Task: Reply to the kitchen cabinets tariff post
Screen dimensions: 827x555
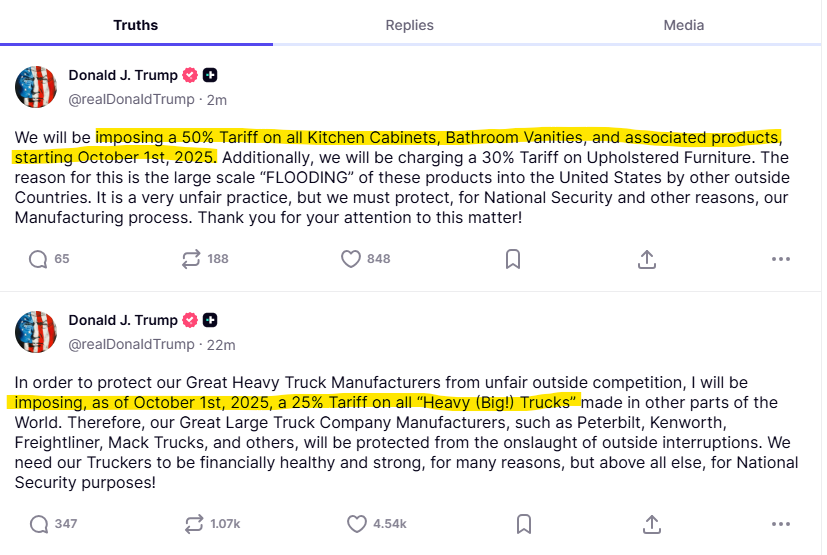Action: (38, 259)
